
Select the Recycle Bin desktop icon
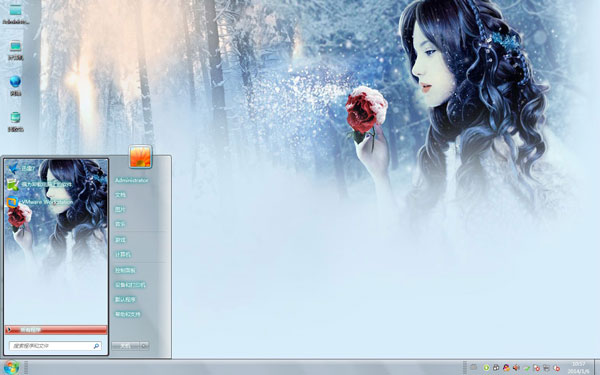point(16,122)
